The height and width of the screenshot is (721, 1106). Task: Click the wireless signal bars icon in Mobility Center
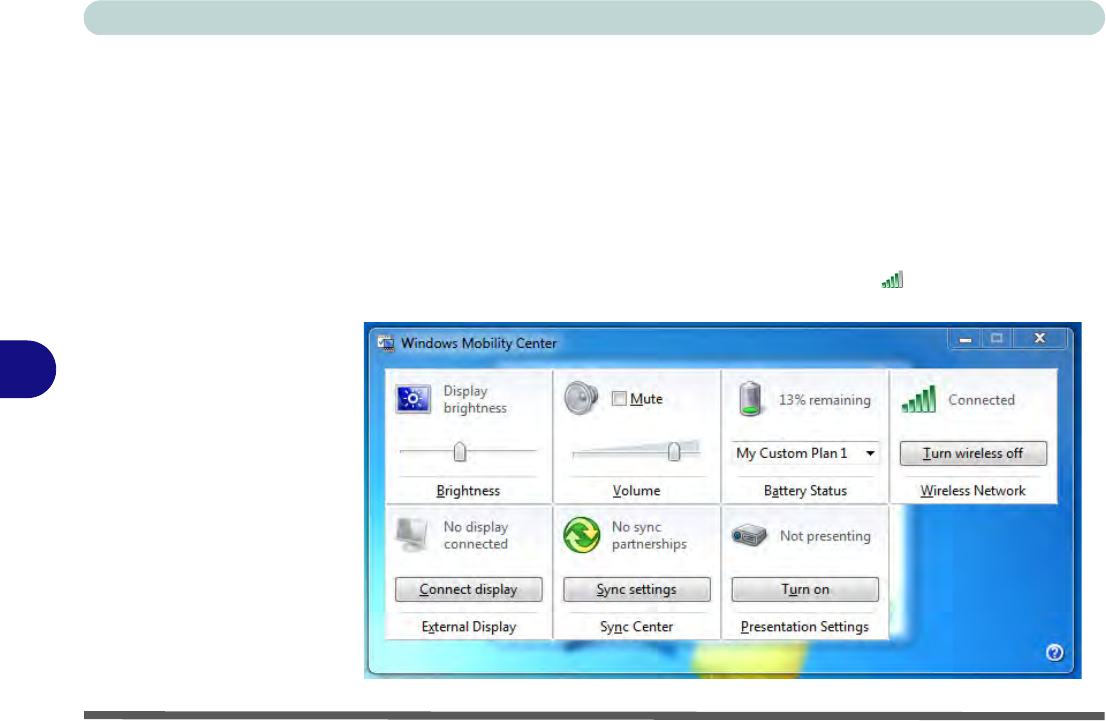tap(918, 399)
